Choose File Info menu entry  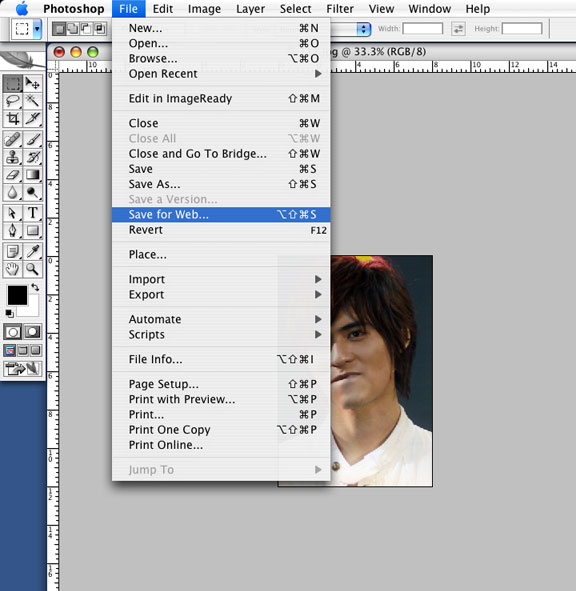pos(221,359)
